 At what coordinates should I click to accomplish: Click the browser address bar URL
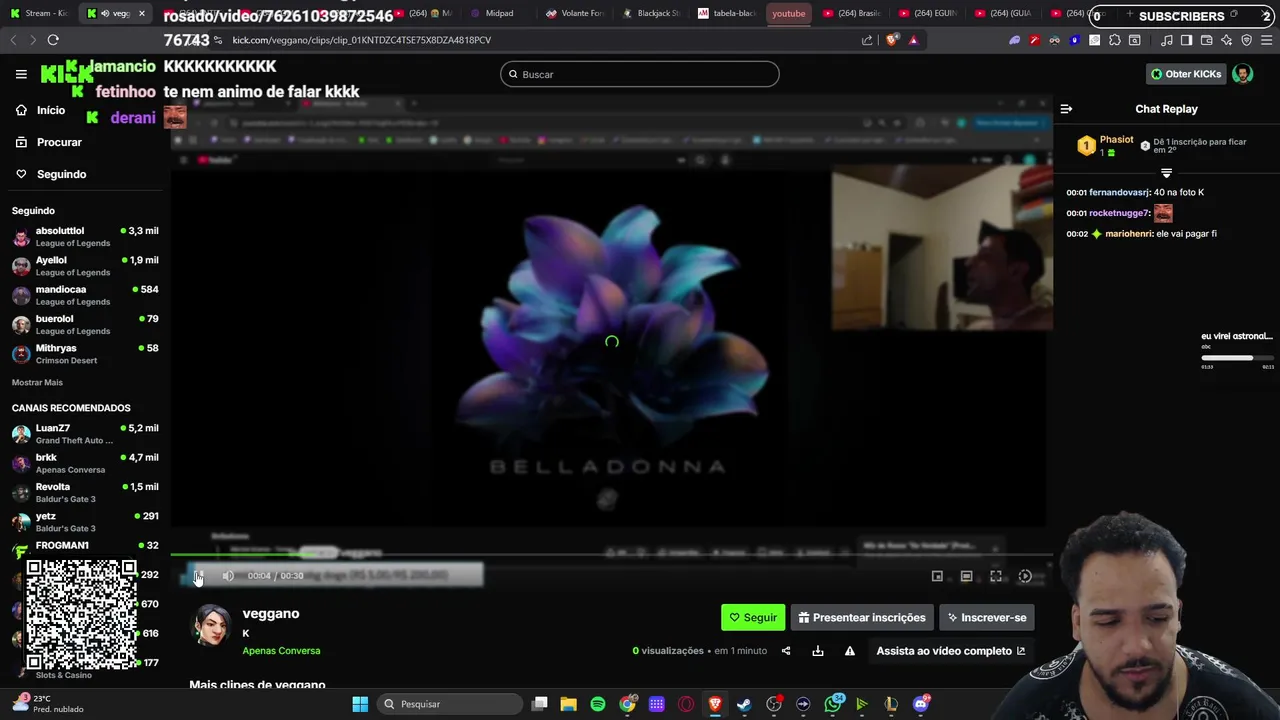click(361, 40)
